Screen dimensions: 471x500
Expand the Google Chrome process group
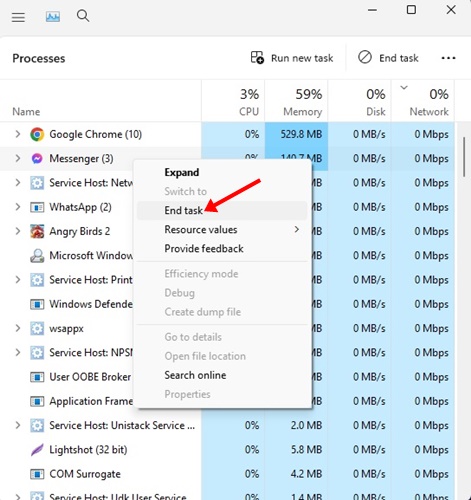18,134
